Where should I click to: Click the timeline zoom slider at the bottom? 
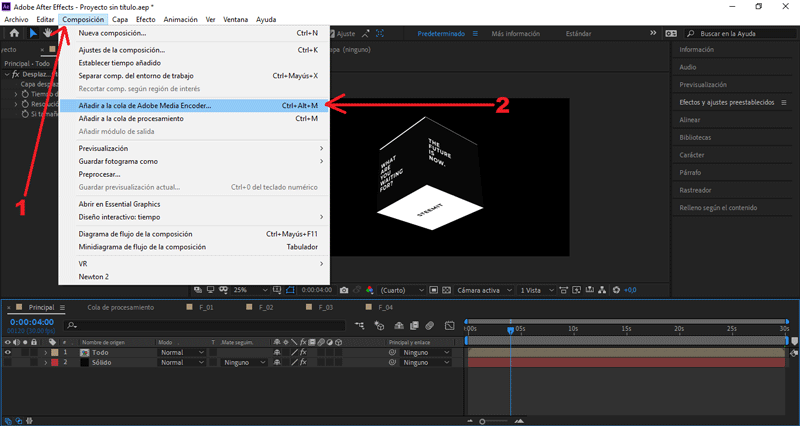point(483,421)
